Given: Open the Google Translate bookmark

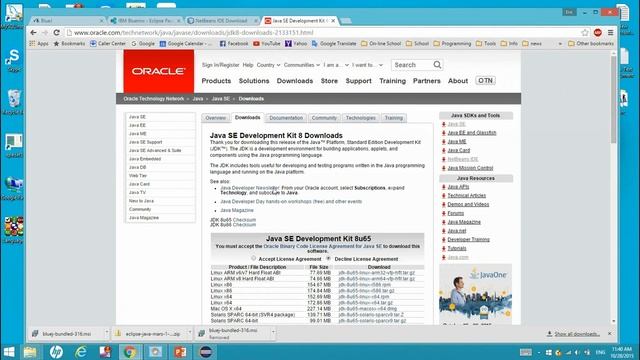Looking at the screenshot, I should [x=334, y=43].
